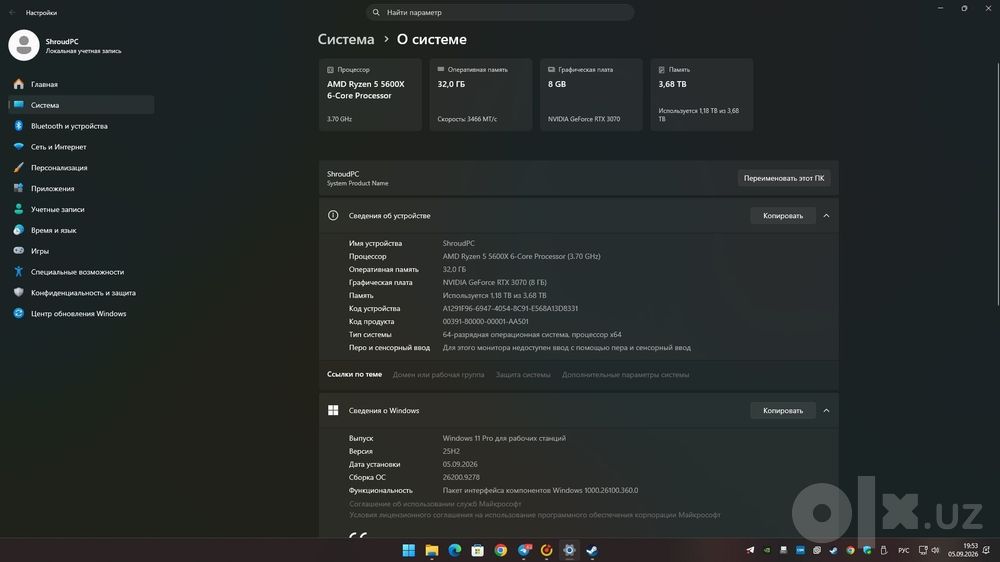Open Домен или рабочая группа link
This screenshot has height=562, width=1000.
click(x=438, y=375)
